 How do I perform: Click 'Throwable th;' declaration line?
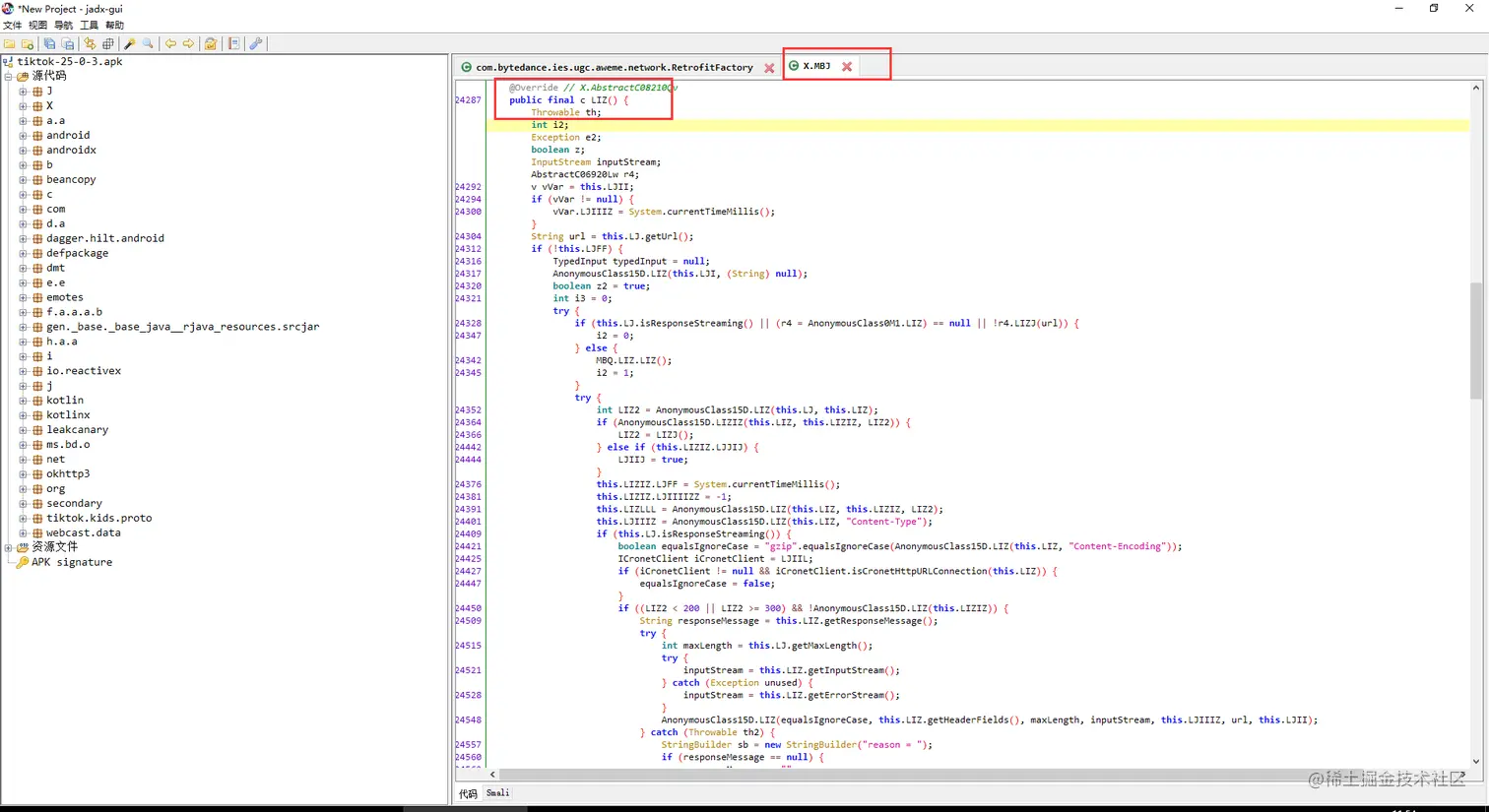point(566,112)
